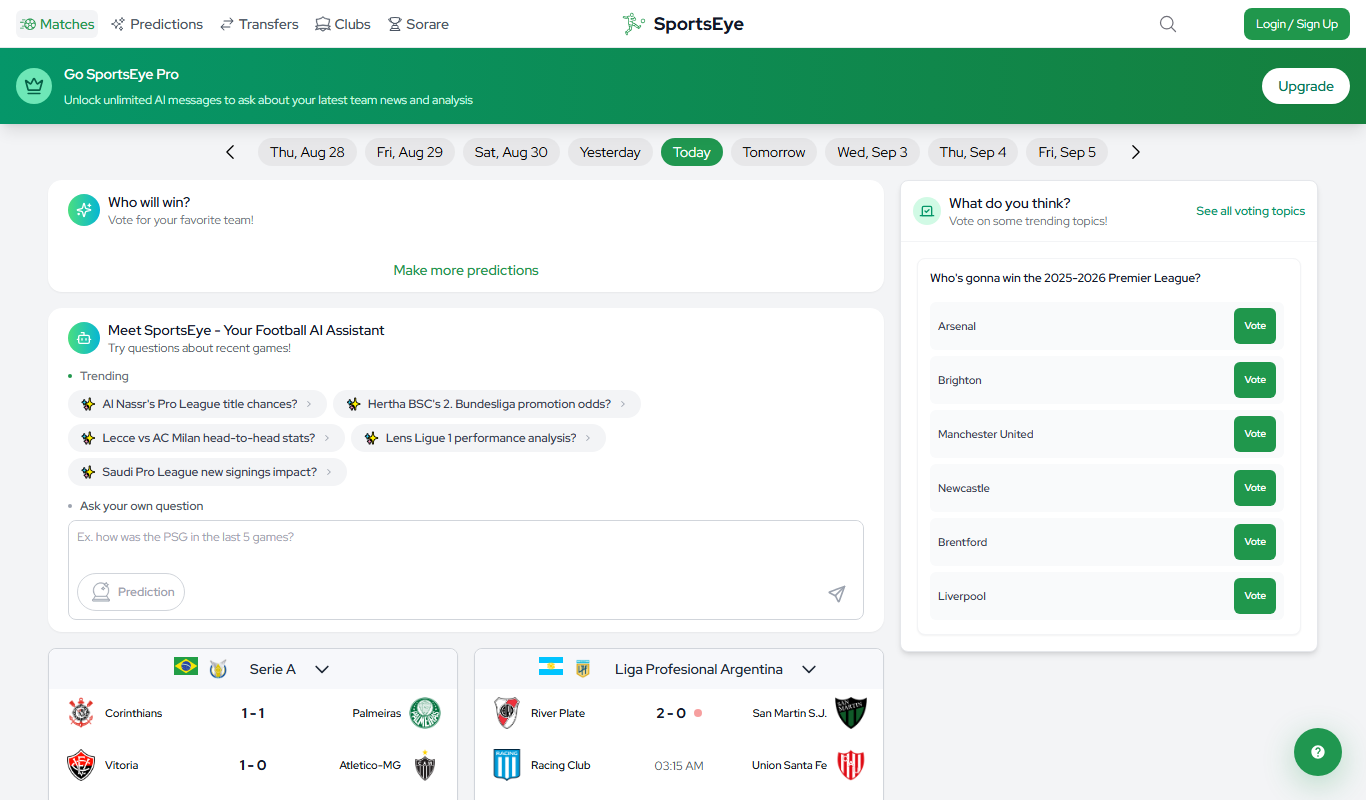The width and height of the screenshot is (1366, 800).
Task: Select Fri, Aug 29 date
Action: pos(410,152)
